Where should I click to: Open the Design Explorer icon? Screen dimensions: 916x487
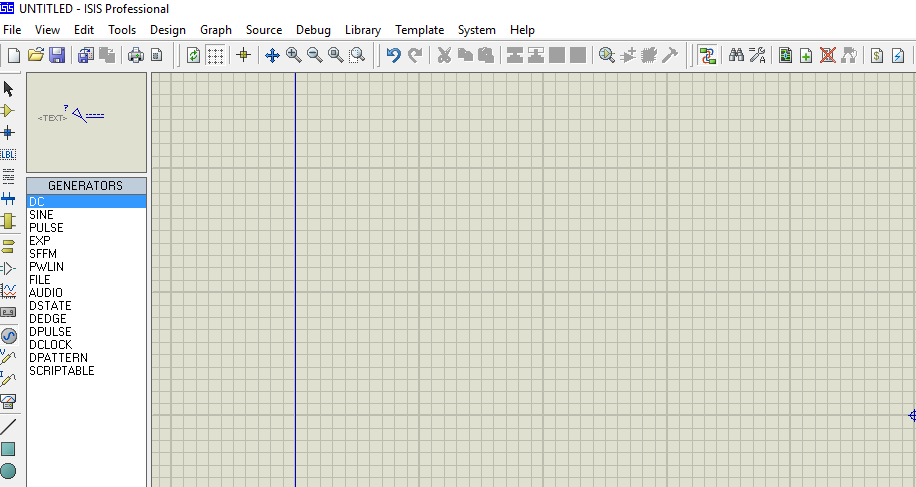(786, 55)
